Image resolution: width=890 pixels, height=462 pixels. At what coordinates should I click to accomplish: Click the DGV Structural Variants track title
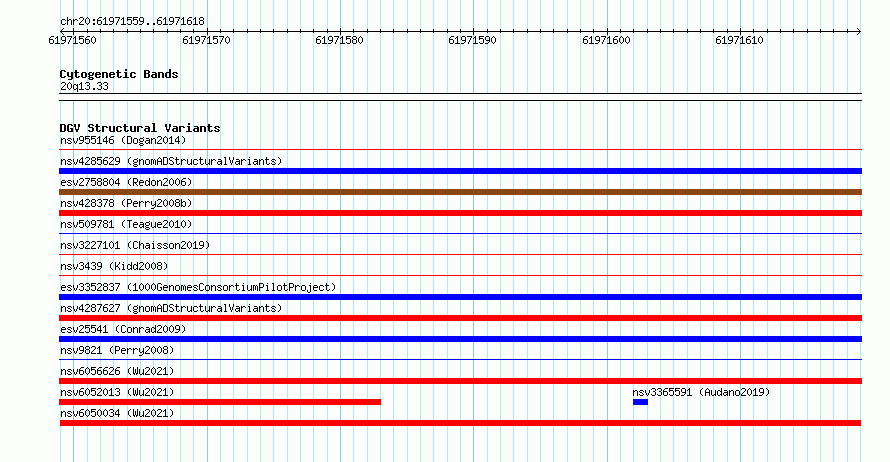click(x=140, y=128)
